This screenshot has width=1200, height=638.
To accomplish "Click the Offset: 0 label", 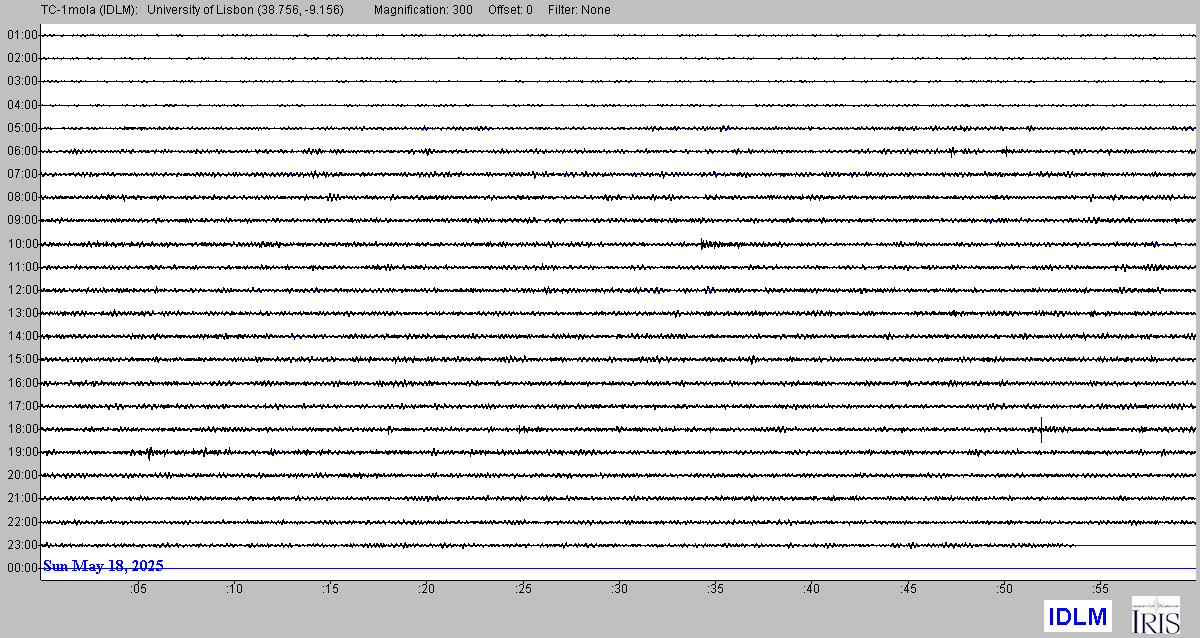I will [510, 10].
